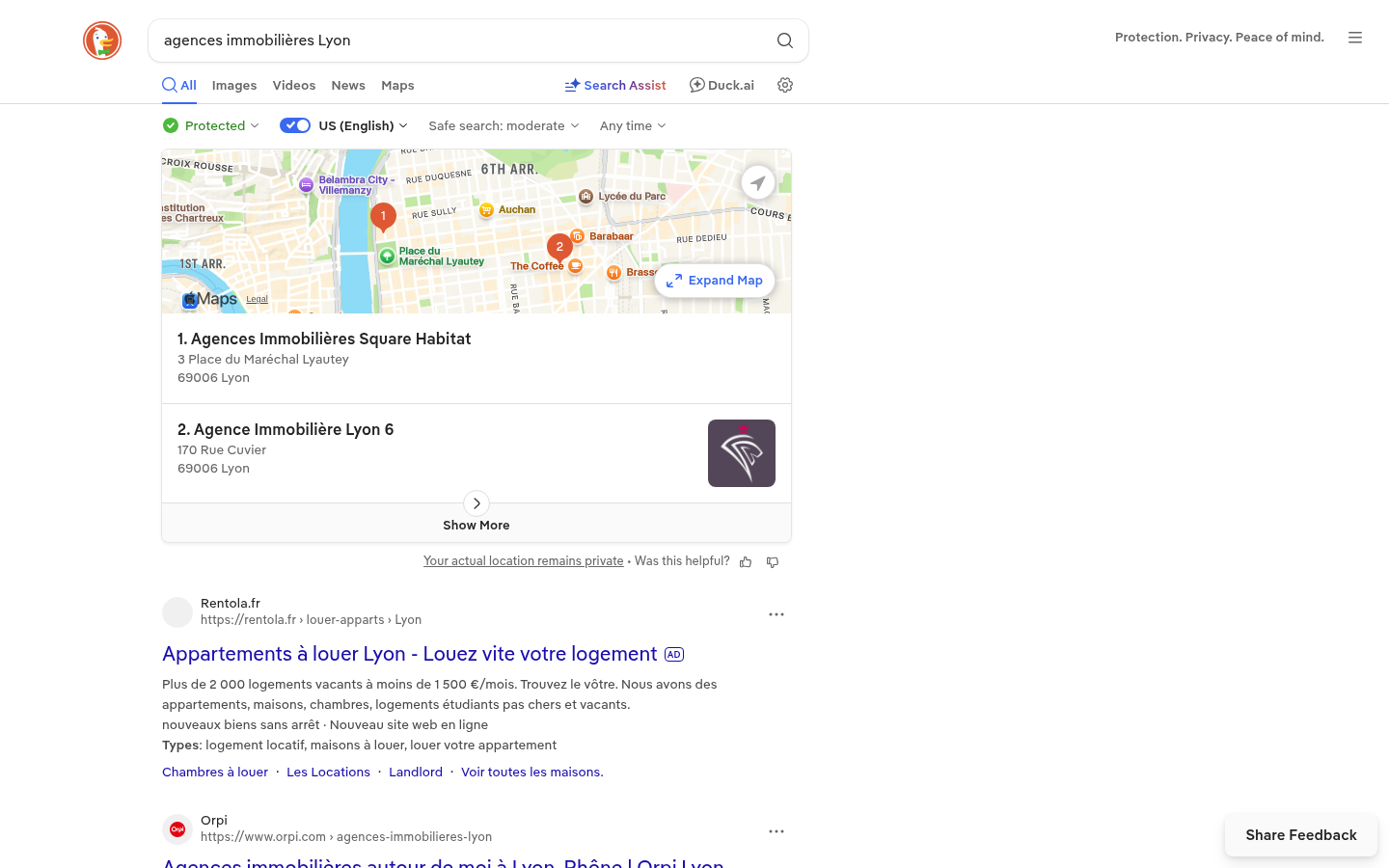Click the Rentola.fr site name
The image size is (1389, 868).
click(231, 604)
